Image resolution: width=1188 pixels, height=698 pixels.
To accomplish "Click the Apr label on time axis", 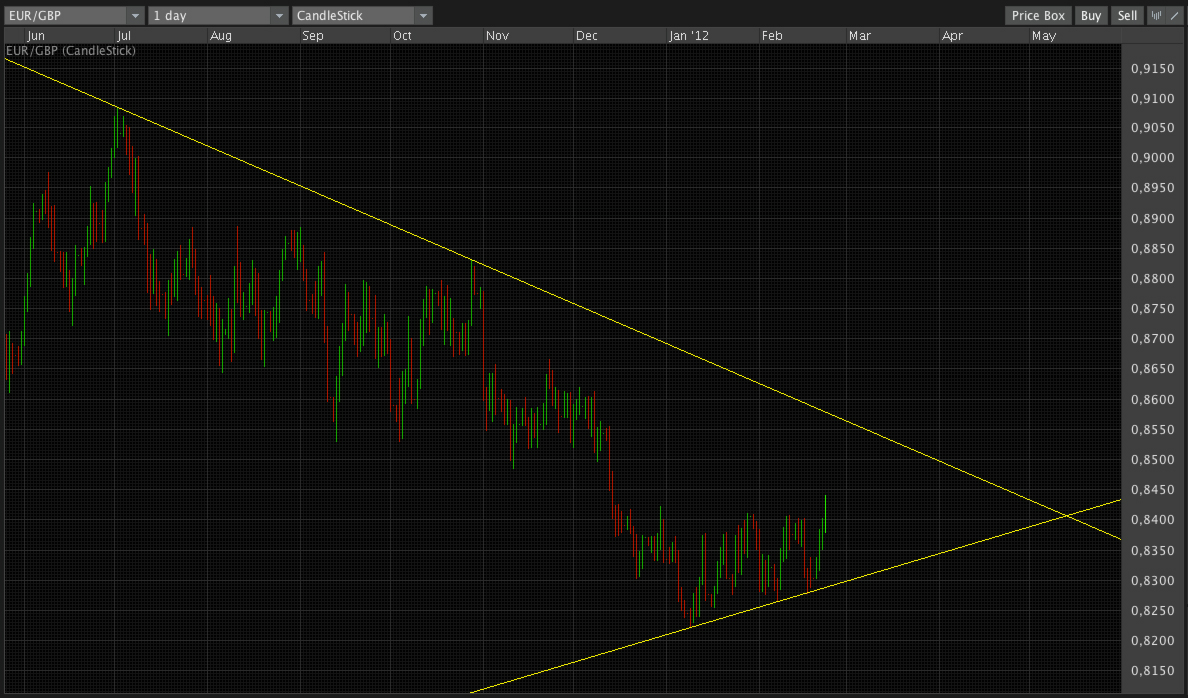I will click(x=952, y=36).
